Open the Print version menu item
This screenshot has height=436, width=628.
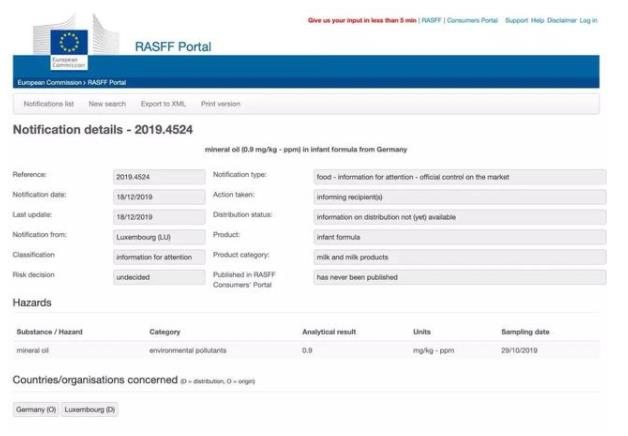click(220, 104)
